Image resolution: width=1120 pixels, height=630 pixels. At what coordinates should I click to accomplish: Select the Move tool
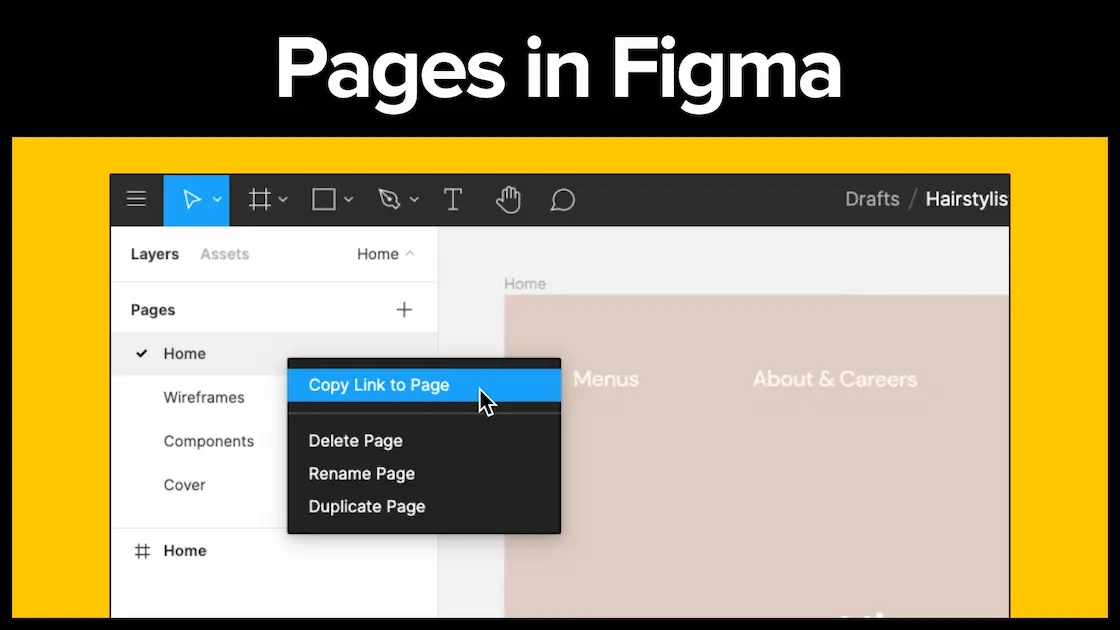pos(190,199)
